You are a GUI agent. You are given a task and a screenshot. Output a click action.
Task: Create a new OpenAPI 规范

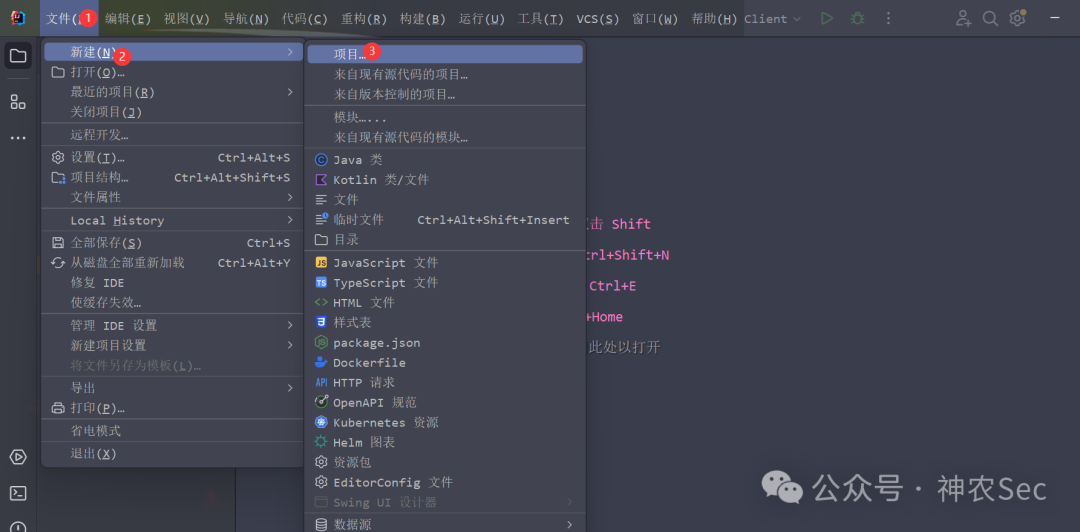click(445, 402)
